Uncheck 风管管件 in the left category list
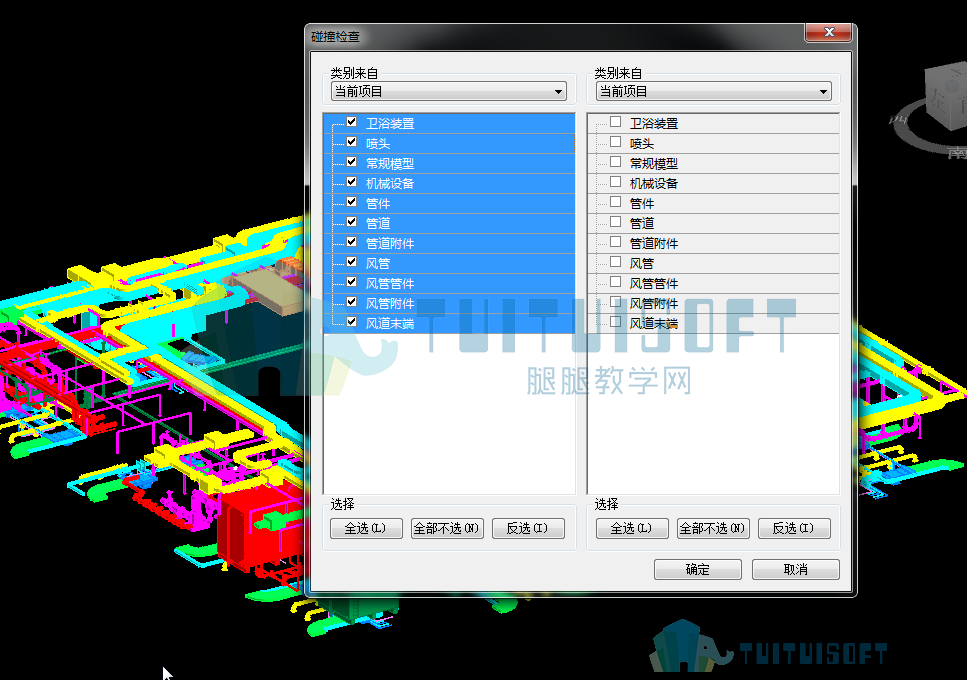The image size is (967, 680). click(352, 282)
